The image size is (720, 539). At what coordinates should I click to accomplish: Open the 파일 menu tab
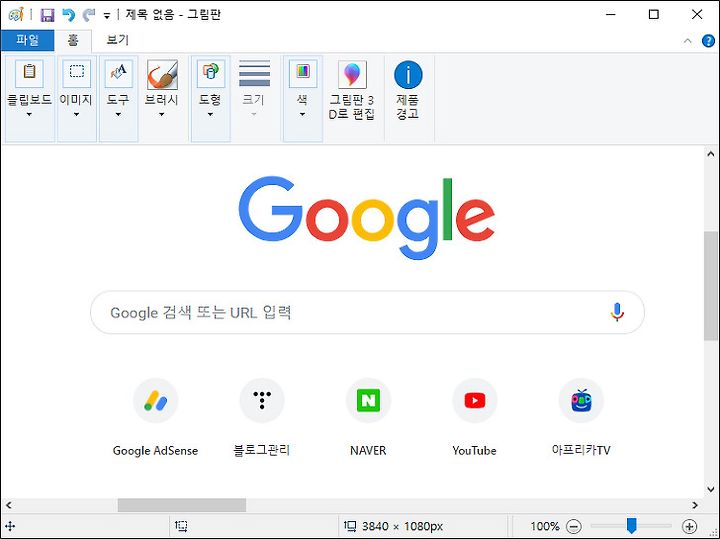pos(28,40)
